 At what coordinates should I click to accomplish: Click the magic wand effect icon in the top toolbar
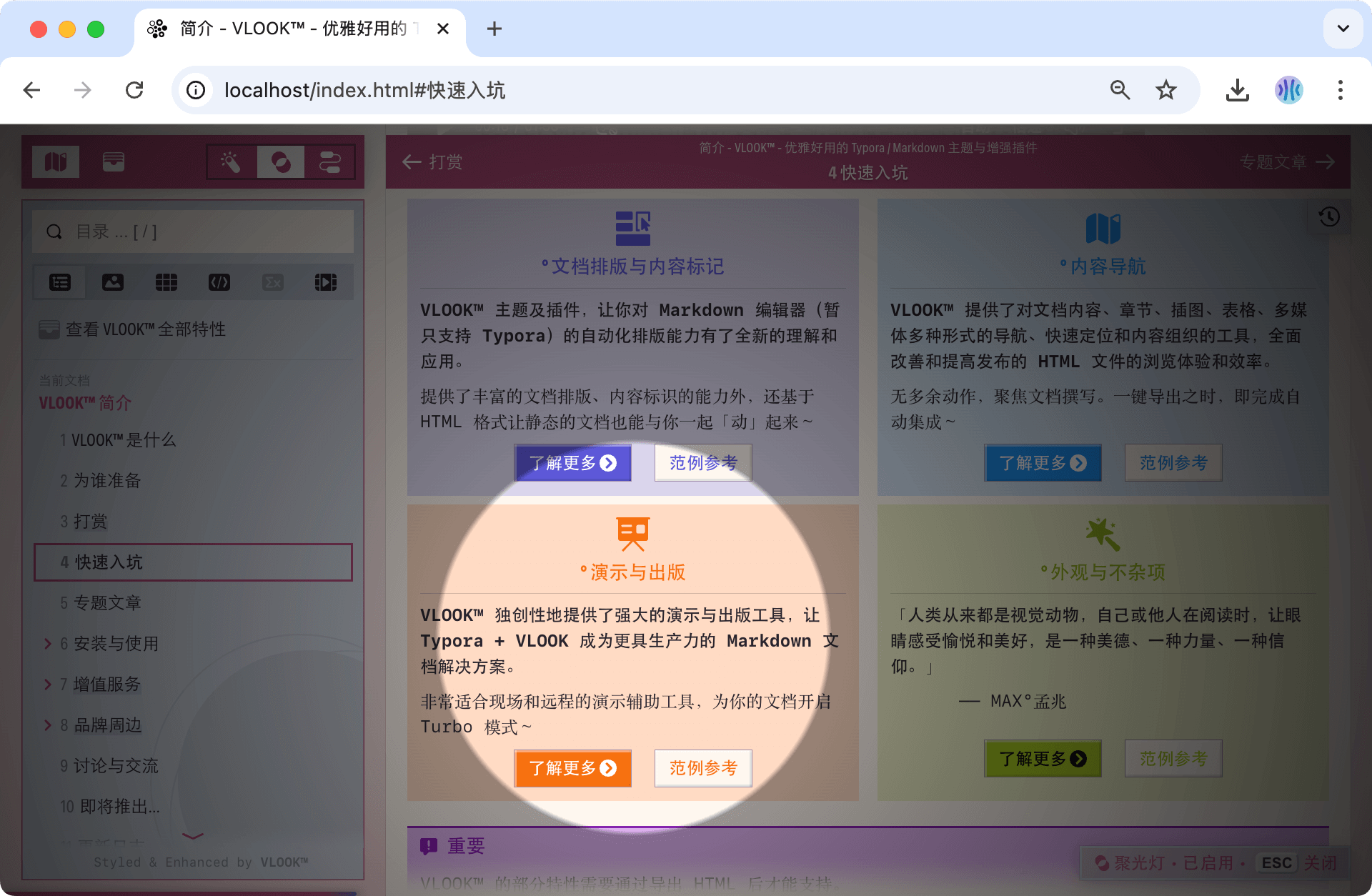coord(230,161)
